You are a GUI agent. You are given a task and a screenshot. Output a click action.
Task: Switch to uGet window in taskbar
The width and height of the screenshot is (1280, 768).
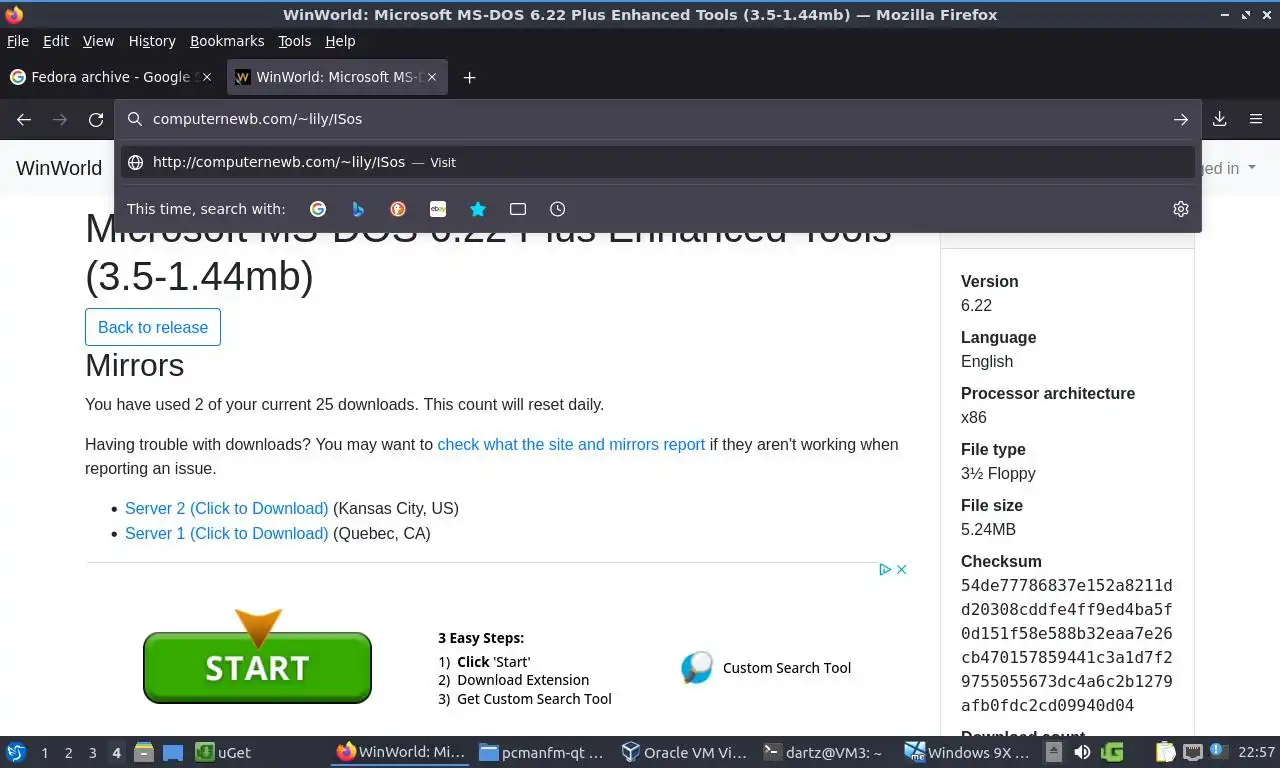point(223,752)
